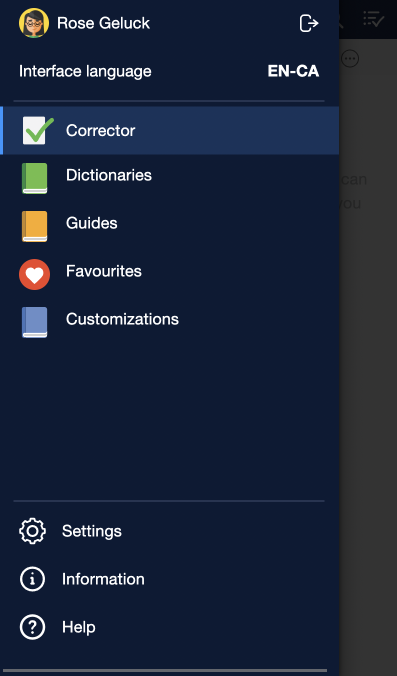Click the Help question mark icon
Screen dimensions: 397x676
click(x=32, y=627)
